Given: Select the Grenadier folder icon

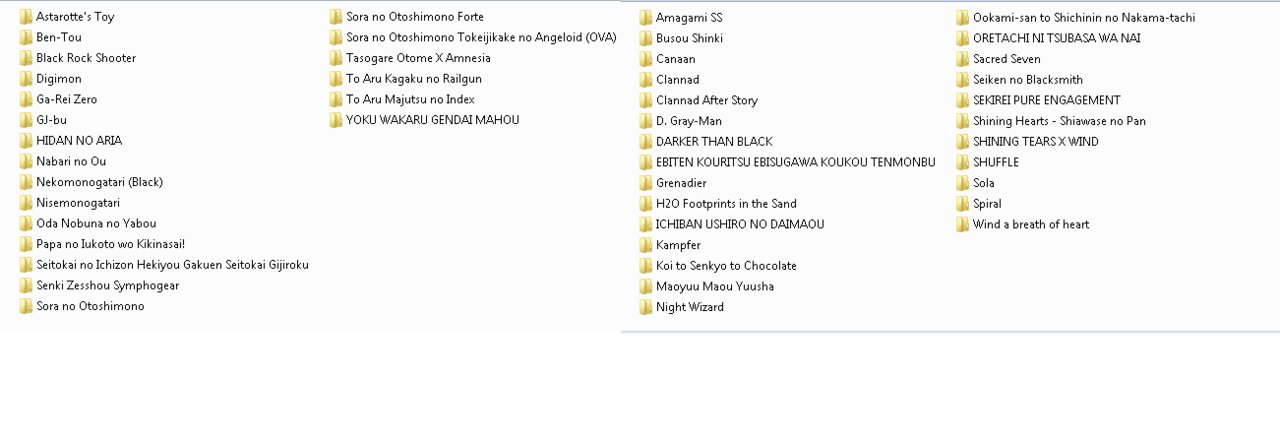Looking at the screenshot, I should (x=646, y=183).
